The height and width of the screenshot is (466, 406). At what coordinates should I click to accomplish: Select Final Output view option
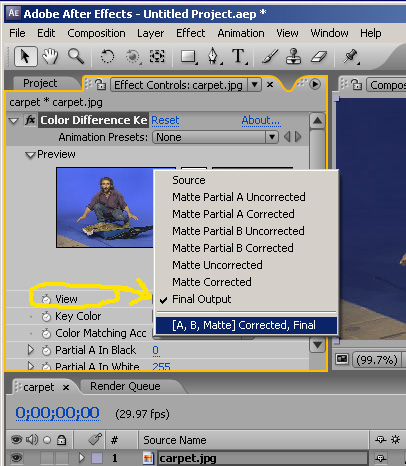247,299
